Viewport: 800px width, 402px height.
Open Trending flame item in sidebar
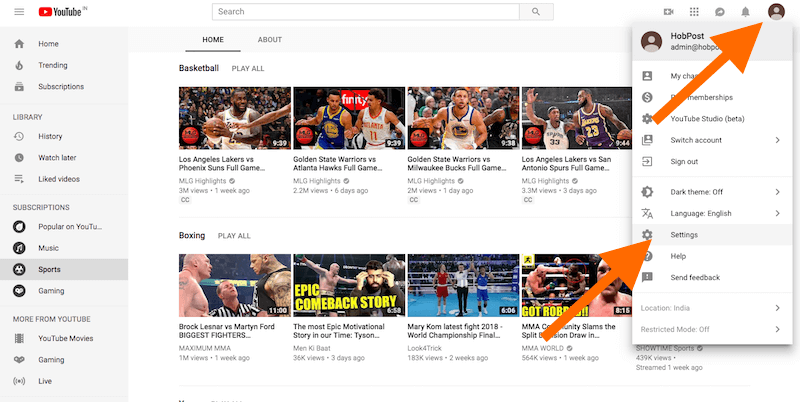click(64, 65)
